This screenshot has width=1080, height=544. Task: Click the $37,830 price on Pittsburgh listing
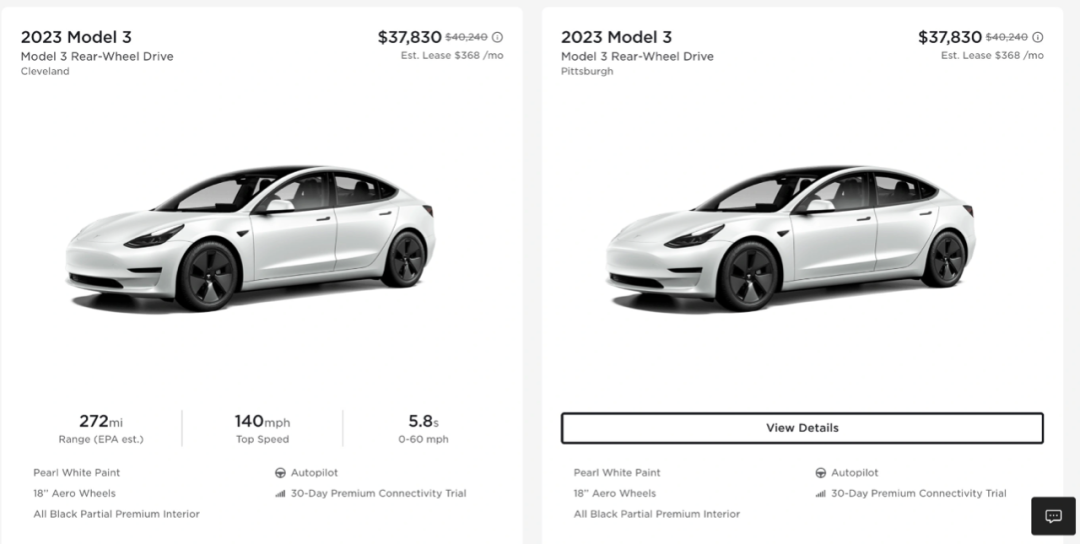(x=949, y=37)
